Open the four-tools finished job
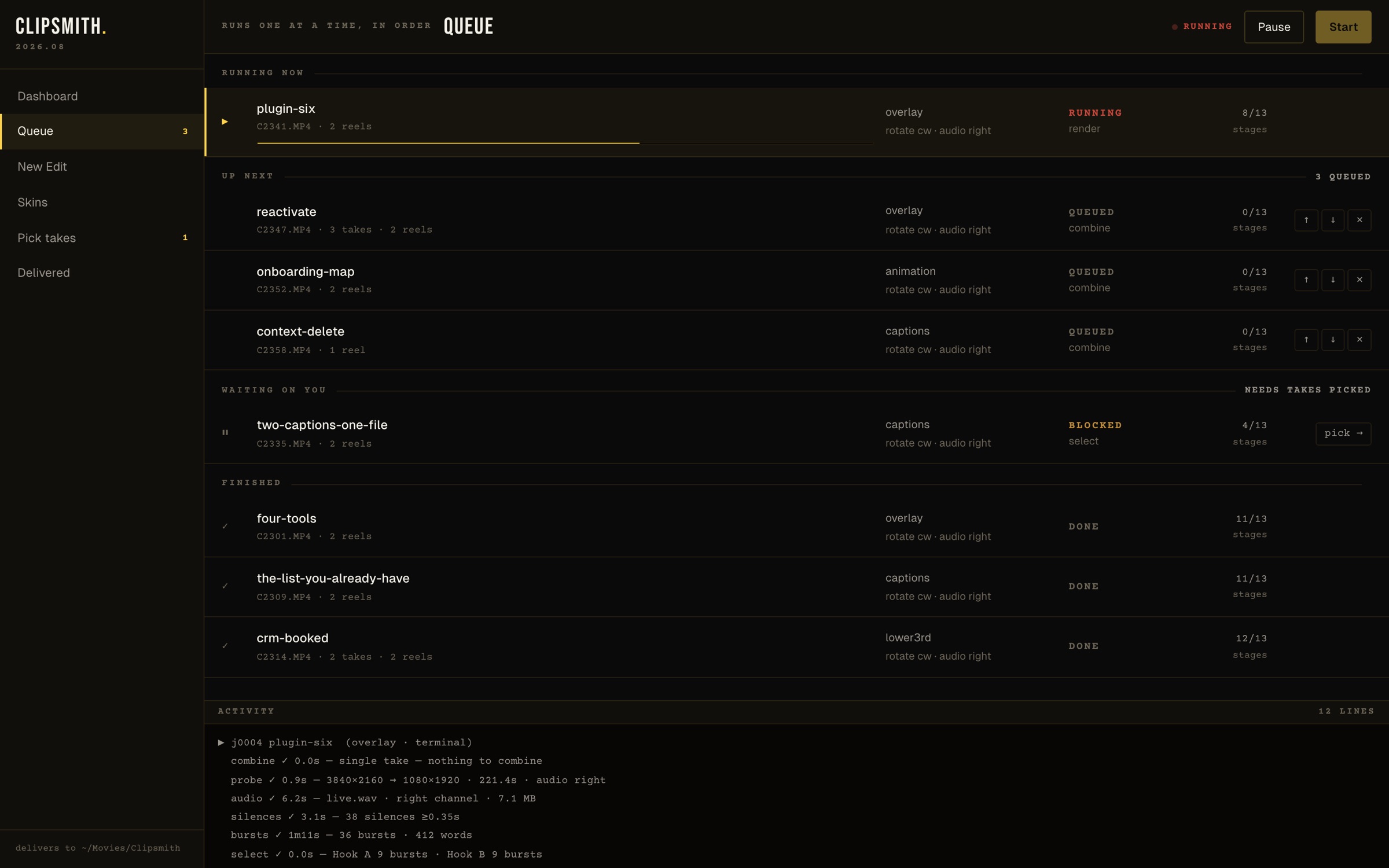 click(797, 527)
